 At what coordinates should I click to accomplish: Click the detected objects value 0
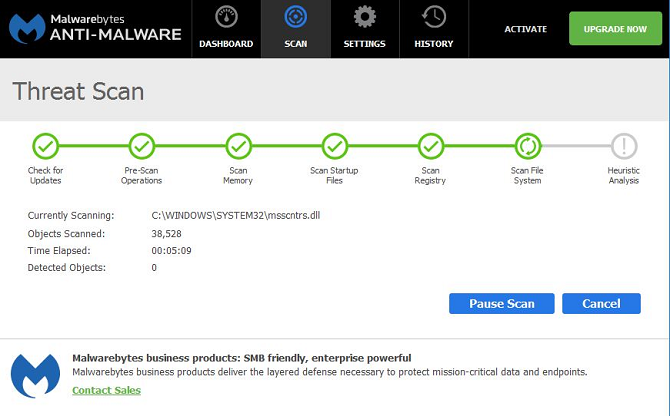click(x=154, y=268)
